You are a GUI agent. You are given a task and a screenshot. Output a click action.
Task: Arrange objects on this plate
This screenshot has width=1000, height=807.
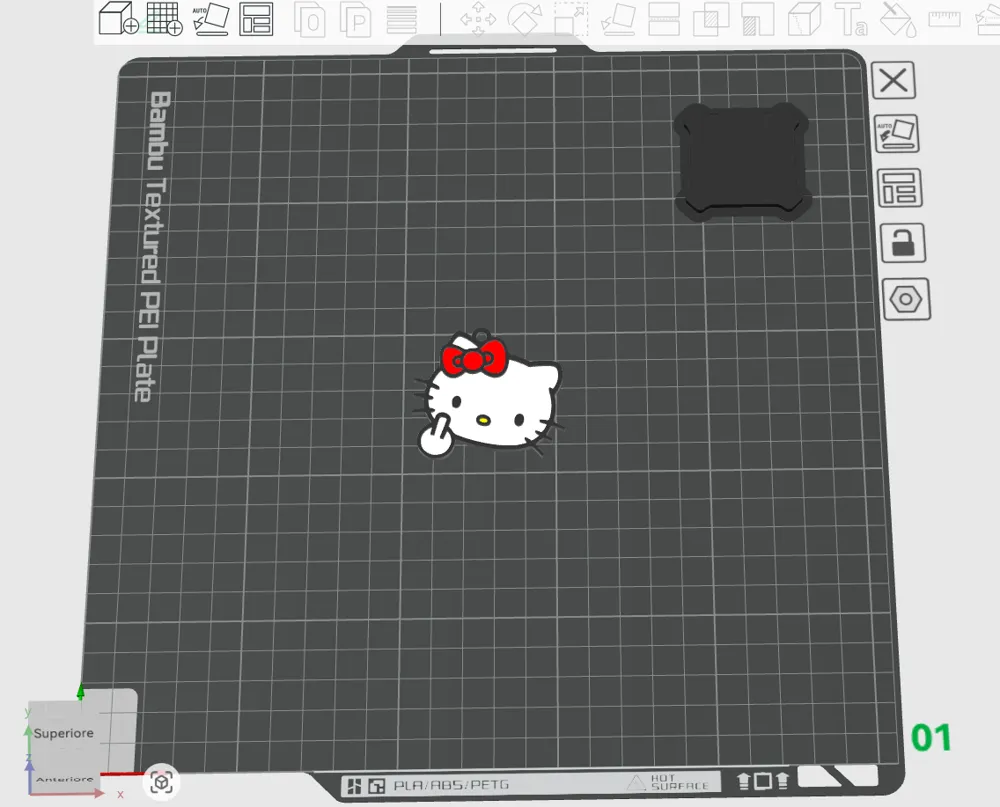click(900, 188)
